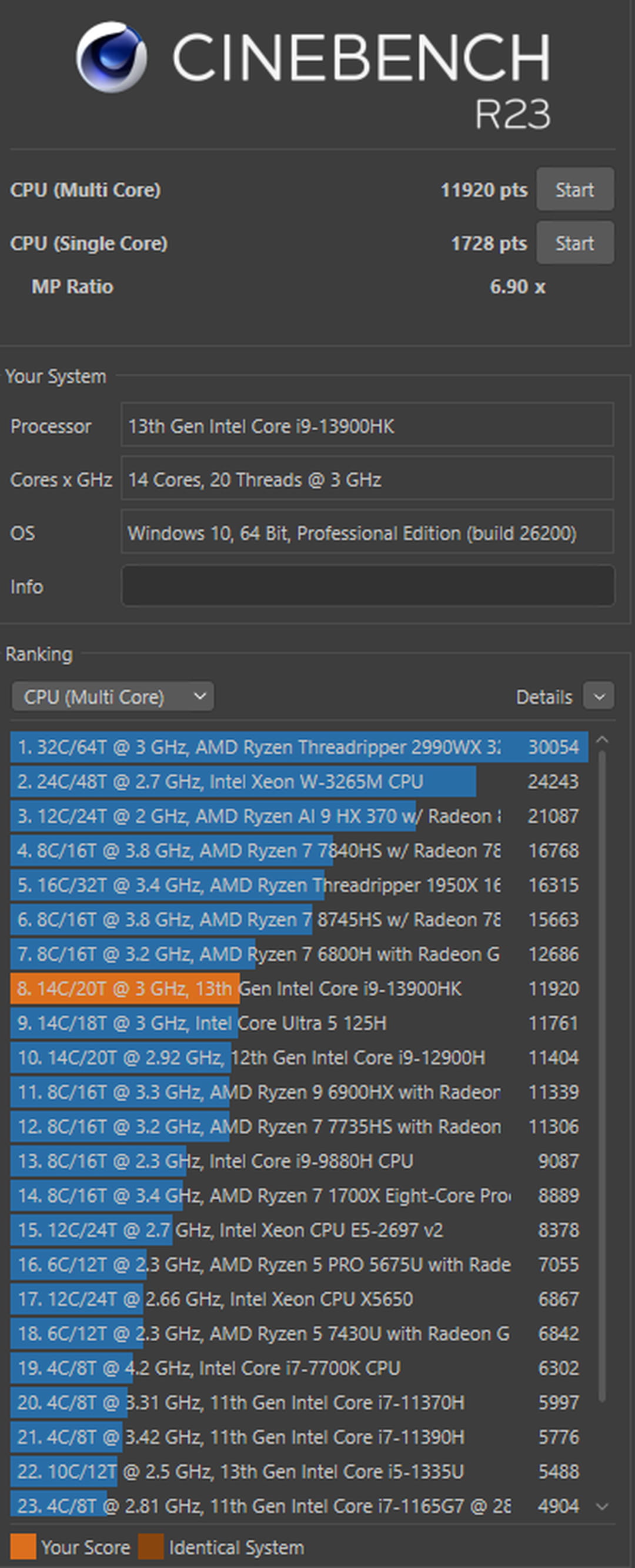635x1568 pixels.
Task: Select the Threadripper 2990WX ranking entry
Action: pyautogui.click(x=298, y=747)
